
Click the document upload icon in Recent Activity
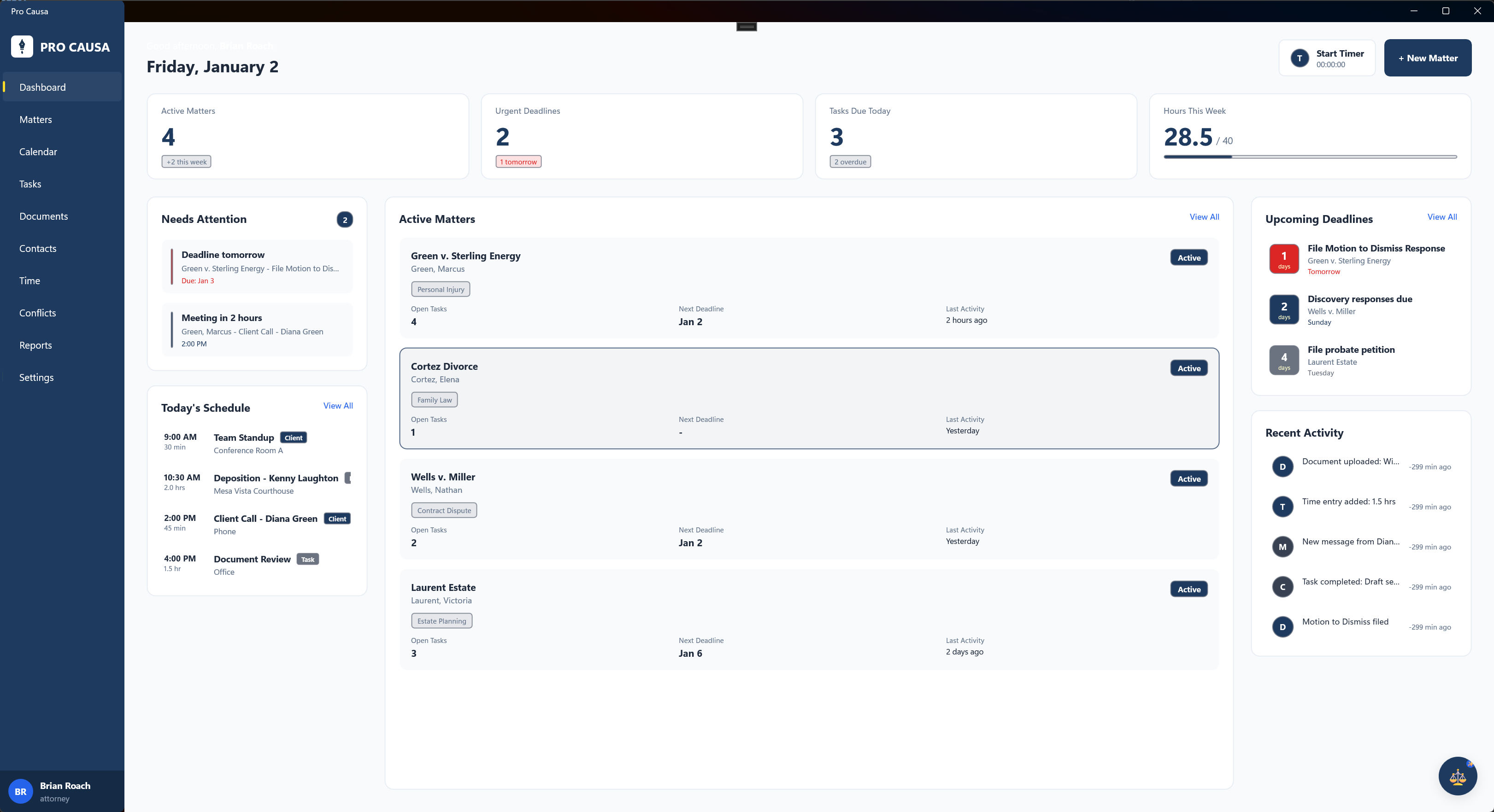[x=1283, y=467]
